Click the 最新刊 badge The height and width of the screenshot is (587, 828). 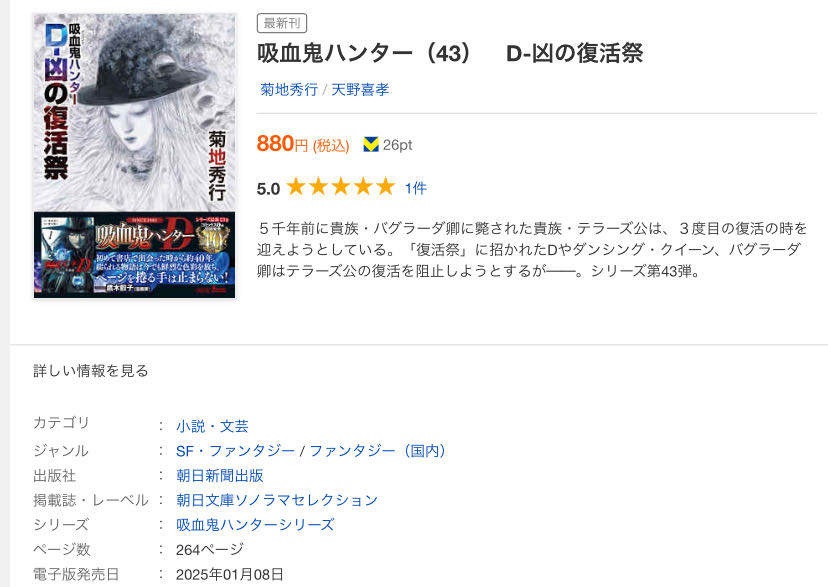[x=282, y=23]
